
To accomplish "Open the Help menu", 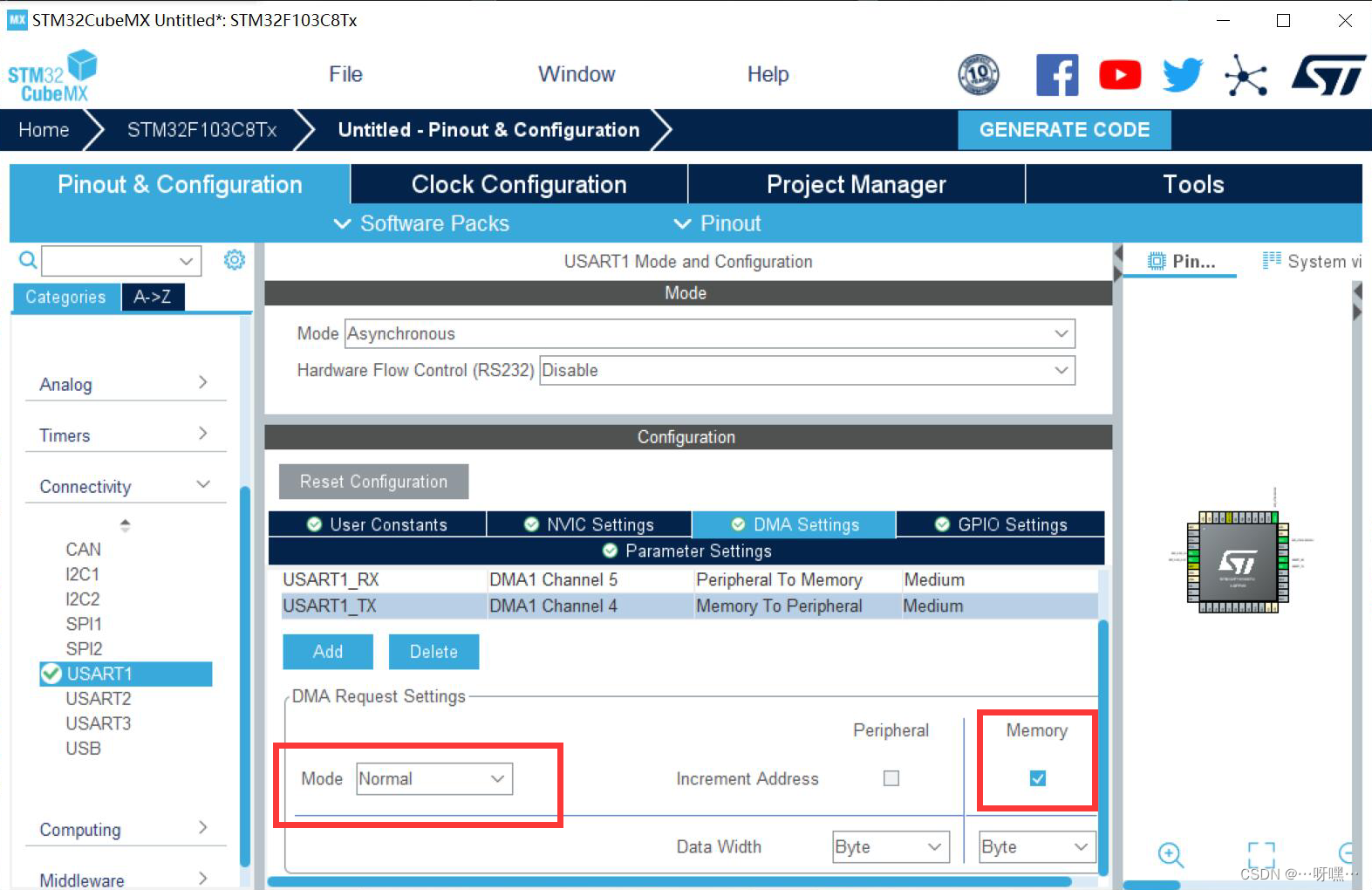I will (x=768, y=75).
